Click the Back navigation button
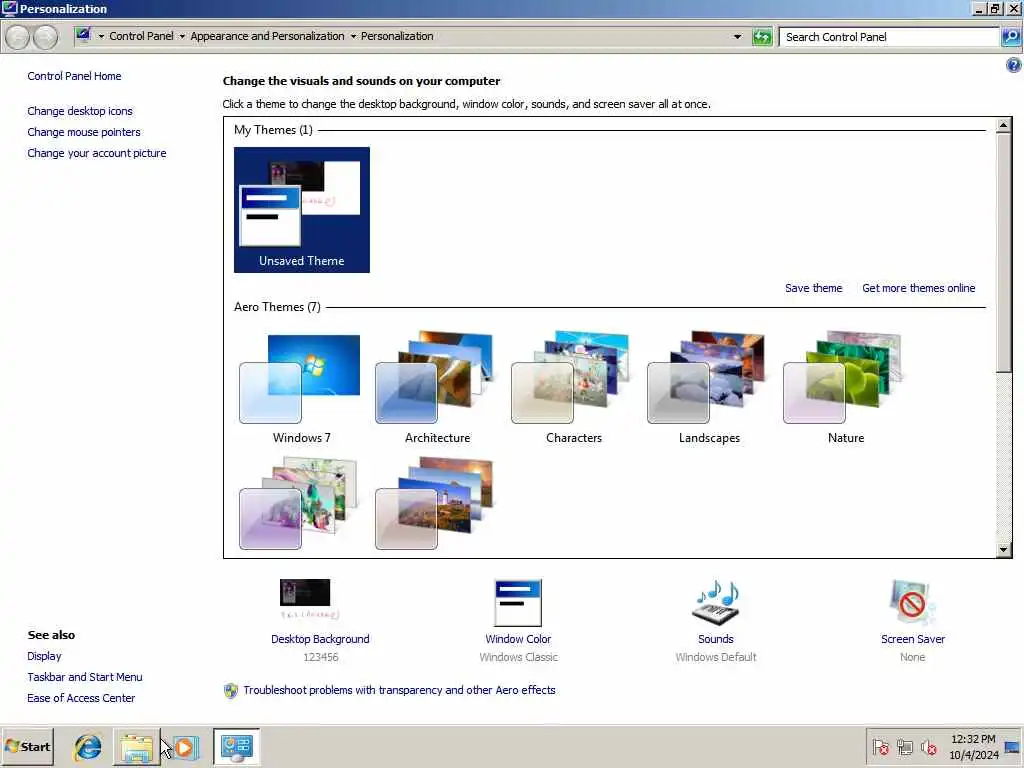The image size is (1024, 768). (x=18, y=37)
